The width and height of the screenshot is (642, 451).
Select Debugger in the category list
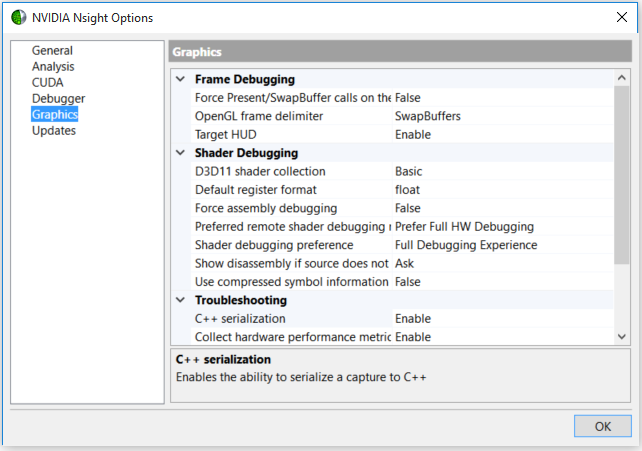click(58, 99)
